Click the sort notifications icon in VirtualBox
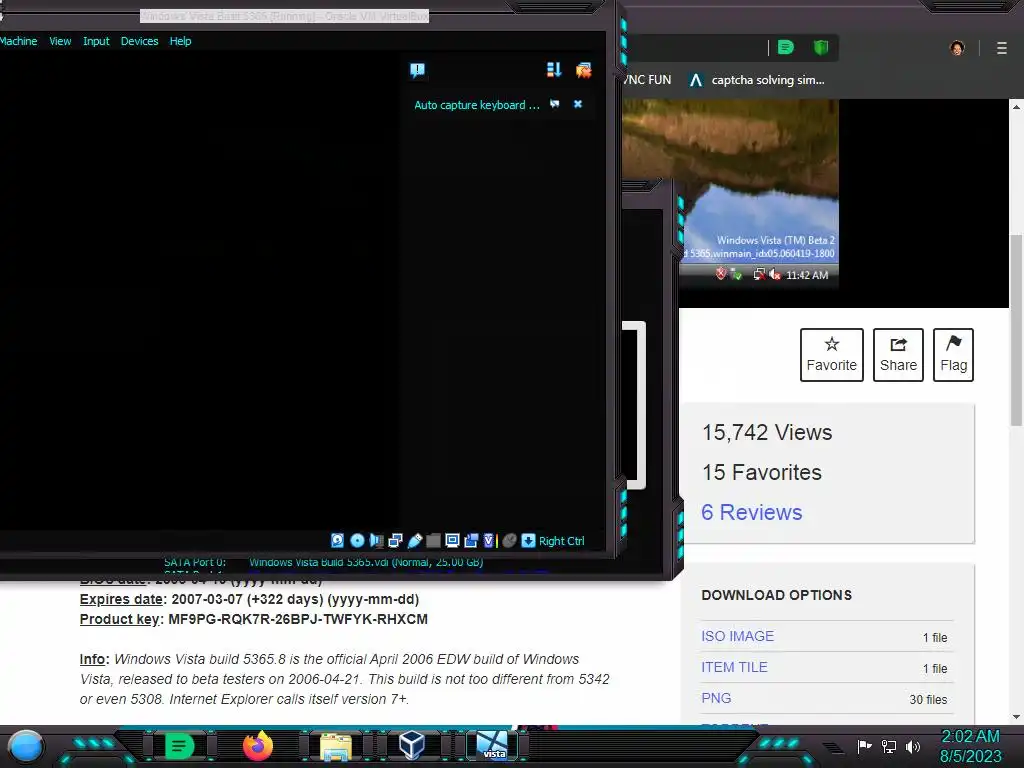 click(554, 70)
